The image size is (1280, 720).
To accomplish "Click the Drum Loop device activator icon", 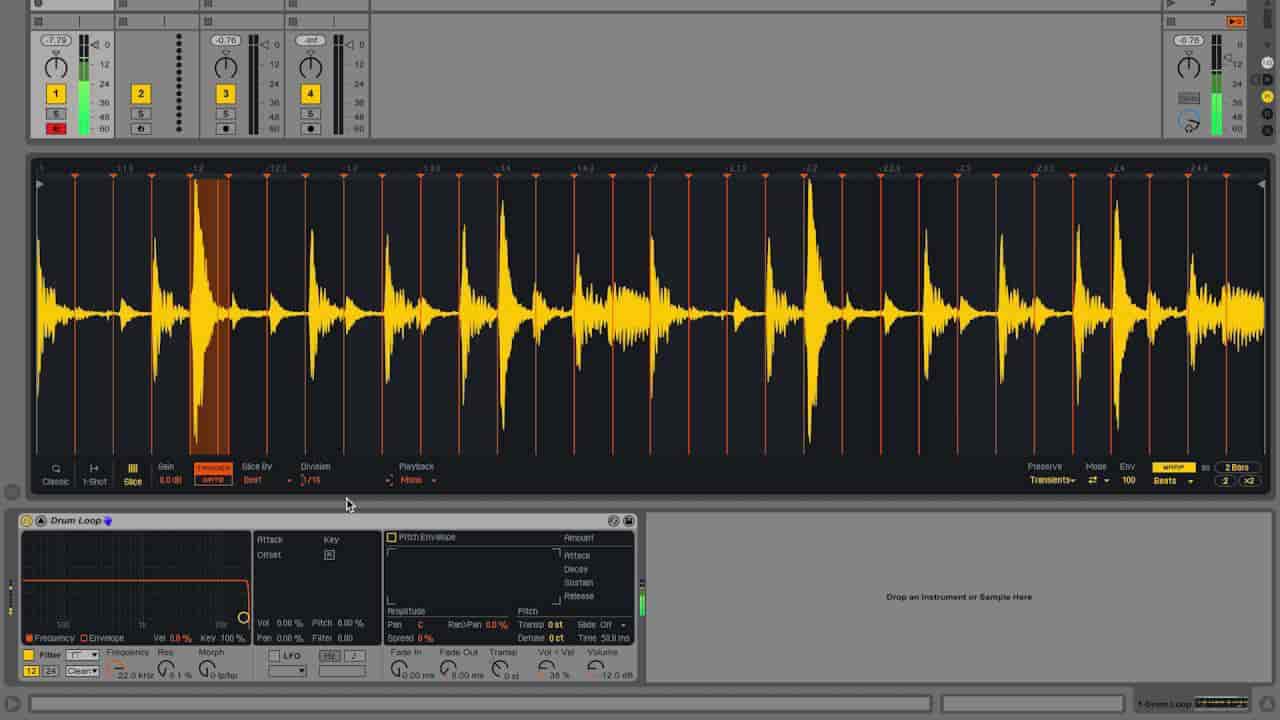I will tap(27, 521).
